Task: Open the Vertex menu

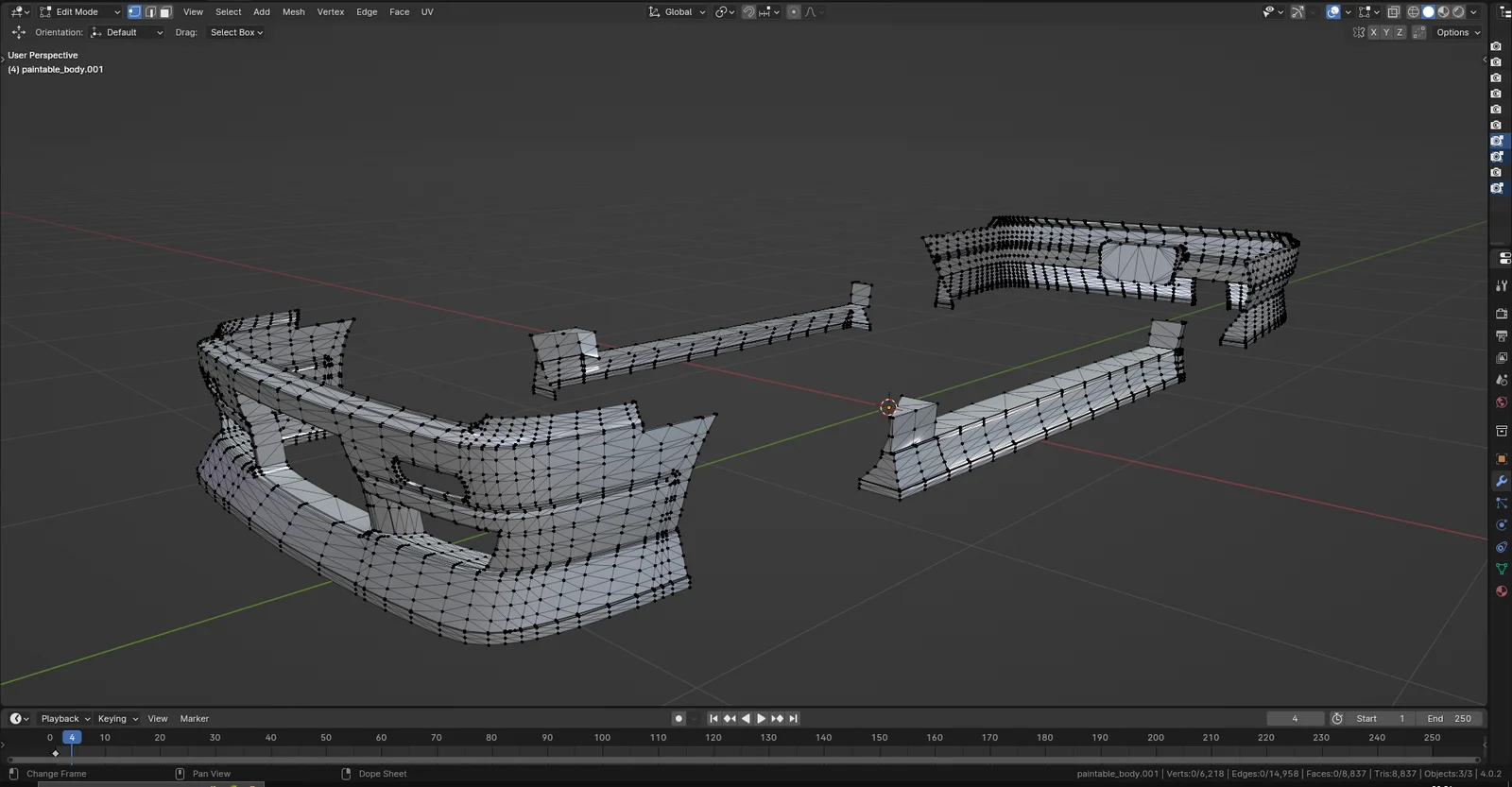Action: pyautogui.click(x=331, y=12)
